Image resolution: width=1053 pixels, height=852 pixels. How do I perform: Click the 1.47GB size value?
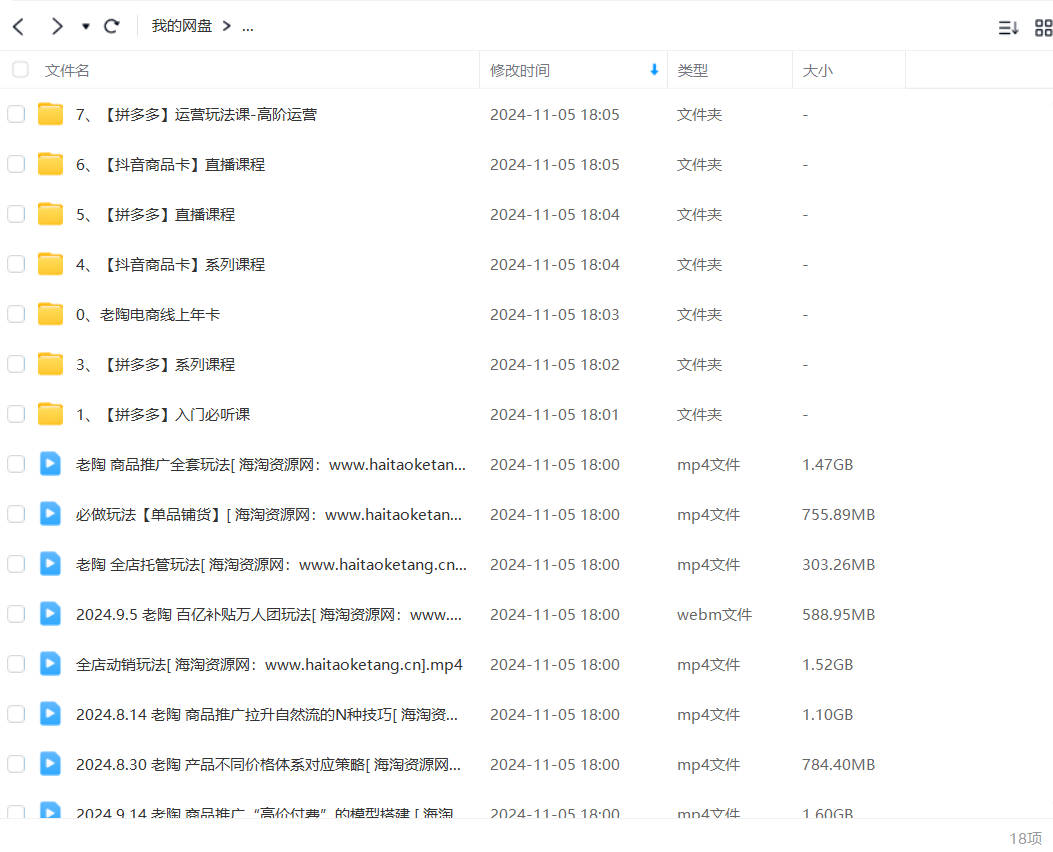[827, 465]
